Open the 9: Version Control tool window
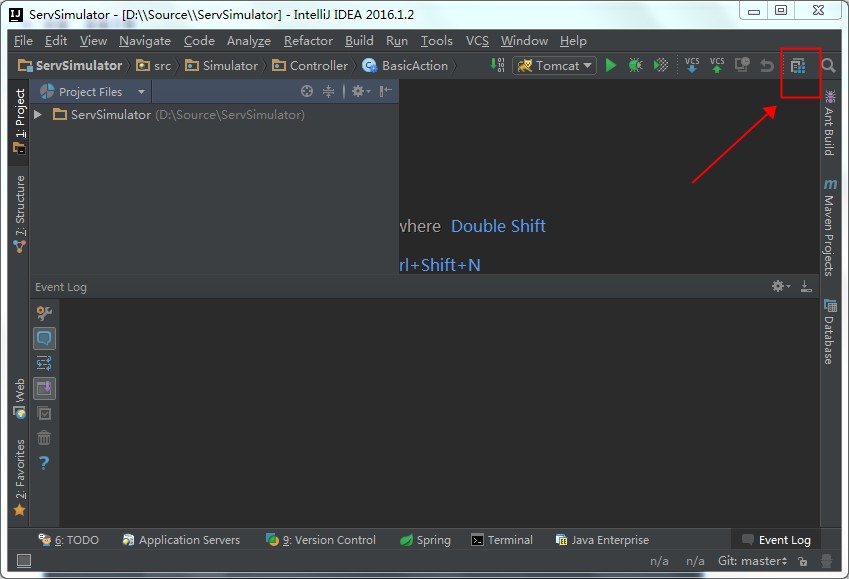 [321, 540]
